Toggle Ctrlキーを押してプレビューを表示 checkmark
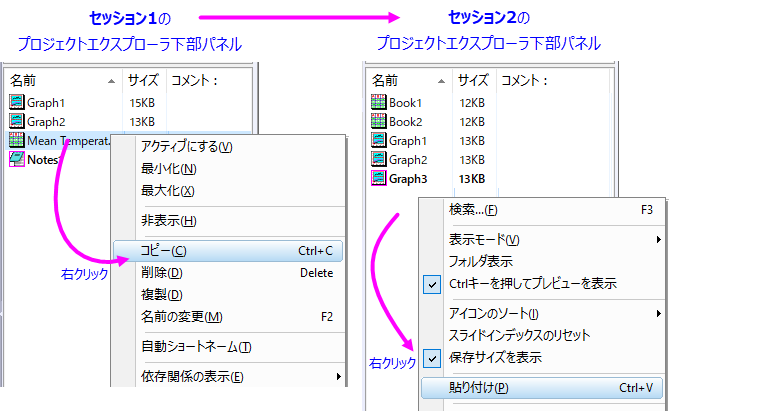 click(x=432, y=284)
